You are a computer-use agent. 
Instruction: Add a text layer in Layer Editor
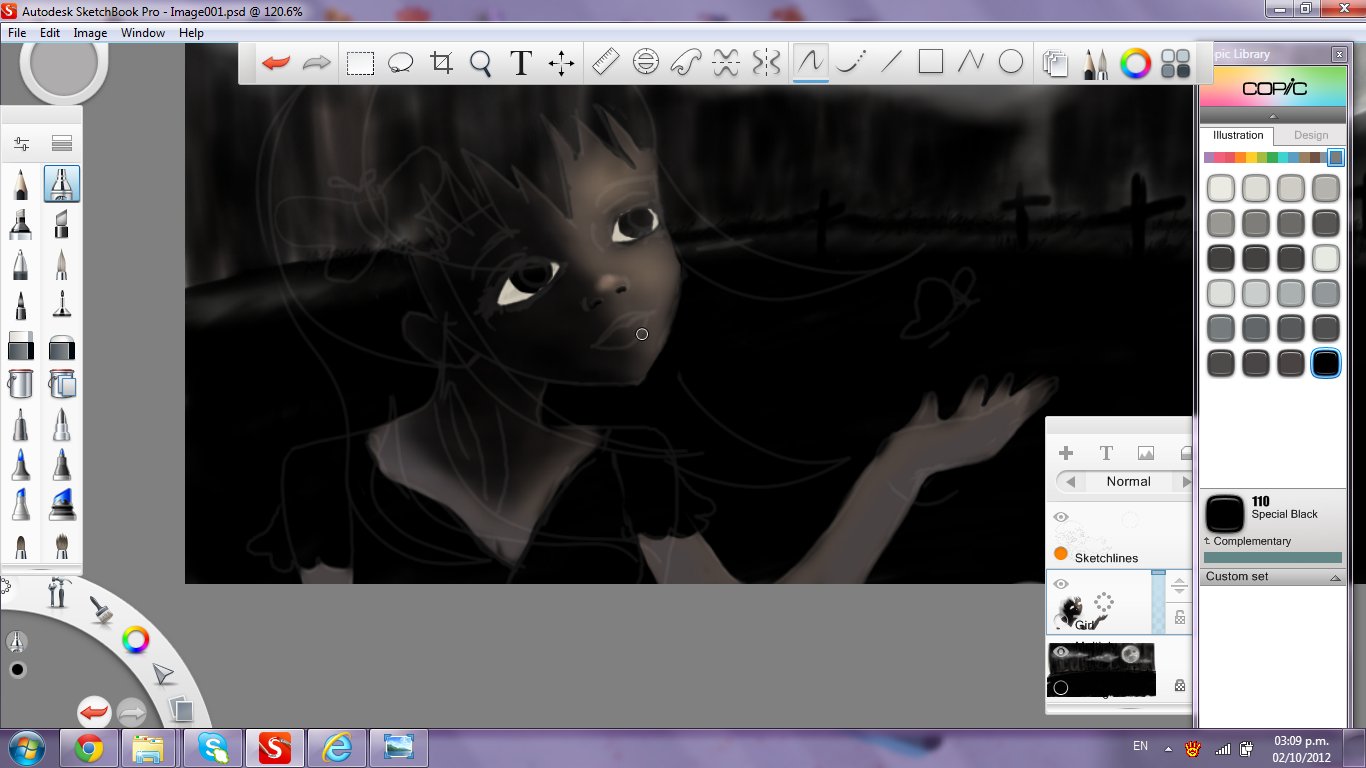pyautogui.click(x=1106, y=453)
